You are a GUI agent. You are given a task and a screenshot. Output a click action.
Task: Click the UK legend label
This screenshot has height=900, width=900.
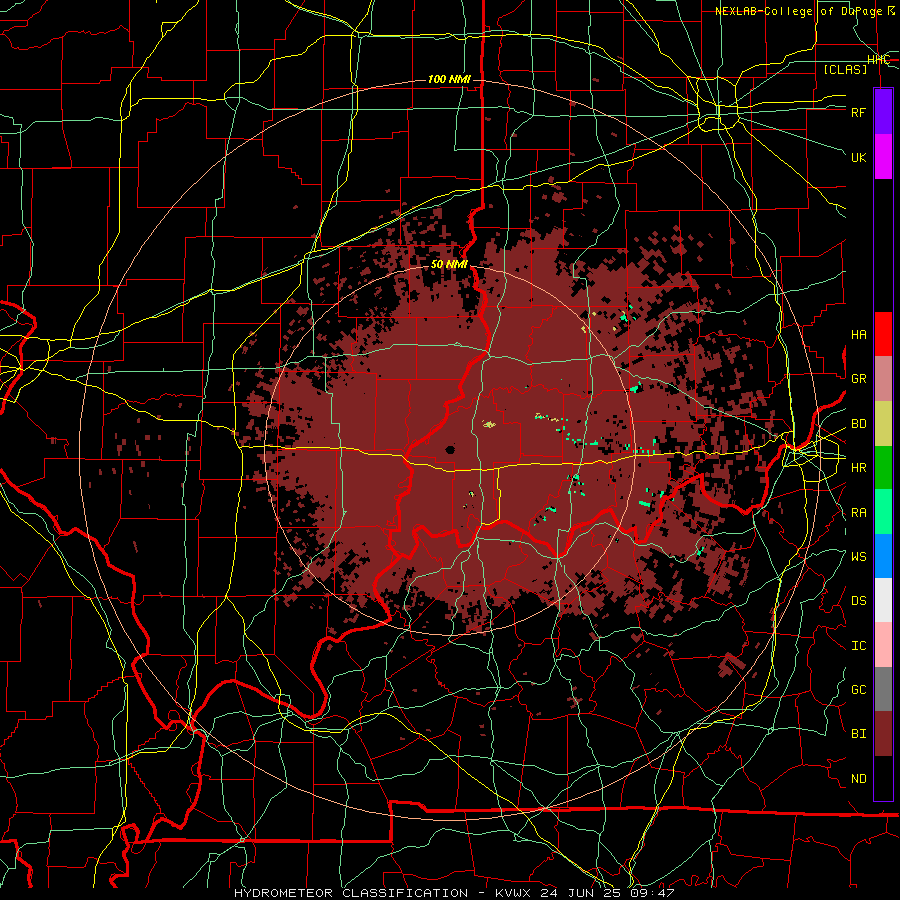pyautogui.click(x=858, y=157)
